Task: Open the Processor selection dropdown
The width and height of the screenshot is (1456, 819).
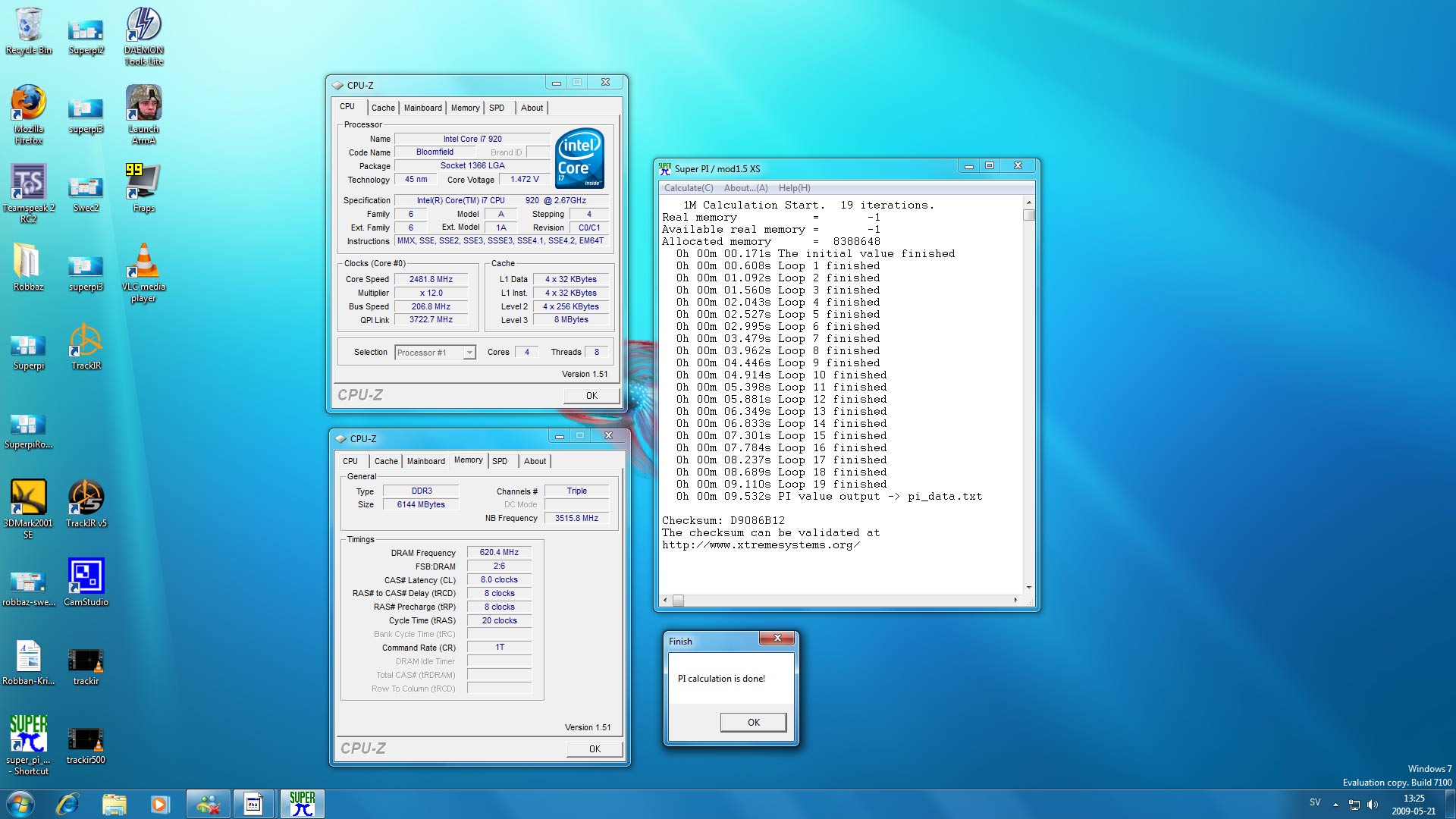Action: (x=435, y=353)
